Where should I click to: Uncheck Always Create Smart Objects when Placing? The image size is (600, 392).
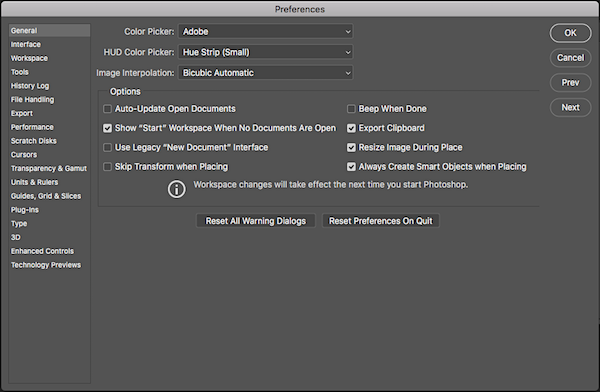point(351,167)
